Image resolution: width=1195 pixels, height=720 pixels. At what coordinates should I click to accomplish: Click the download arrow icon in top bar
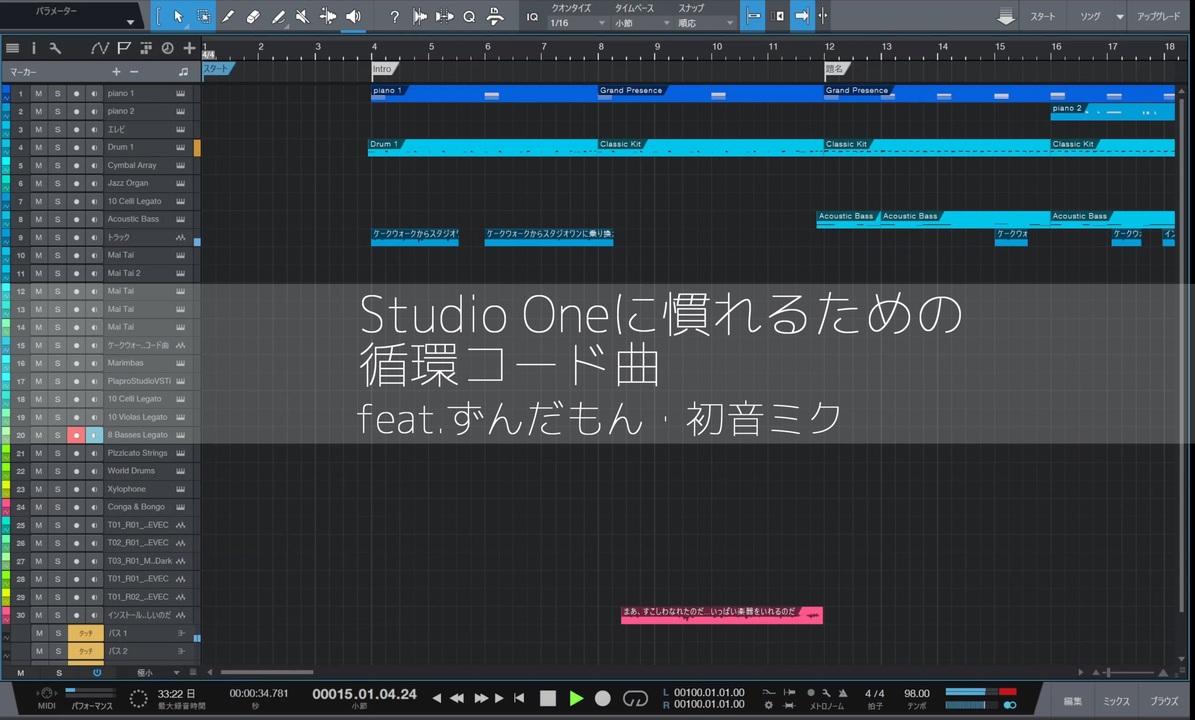(1006, 16)
